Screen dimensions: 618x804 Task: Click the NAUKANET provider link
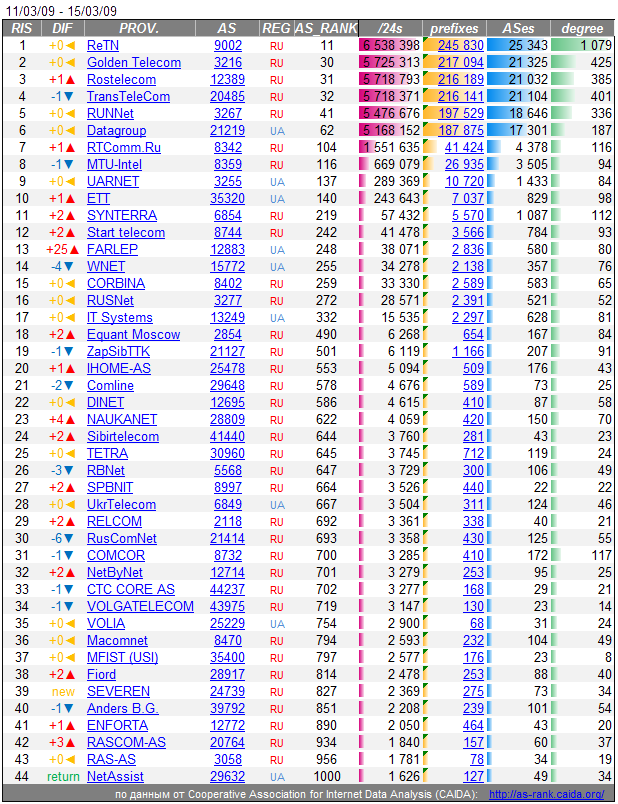(x=122, y=419)
